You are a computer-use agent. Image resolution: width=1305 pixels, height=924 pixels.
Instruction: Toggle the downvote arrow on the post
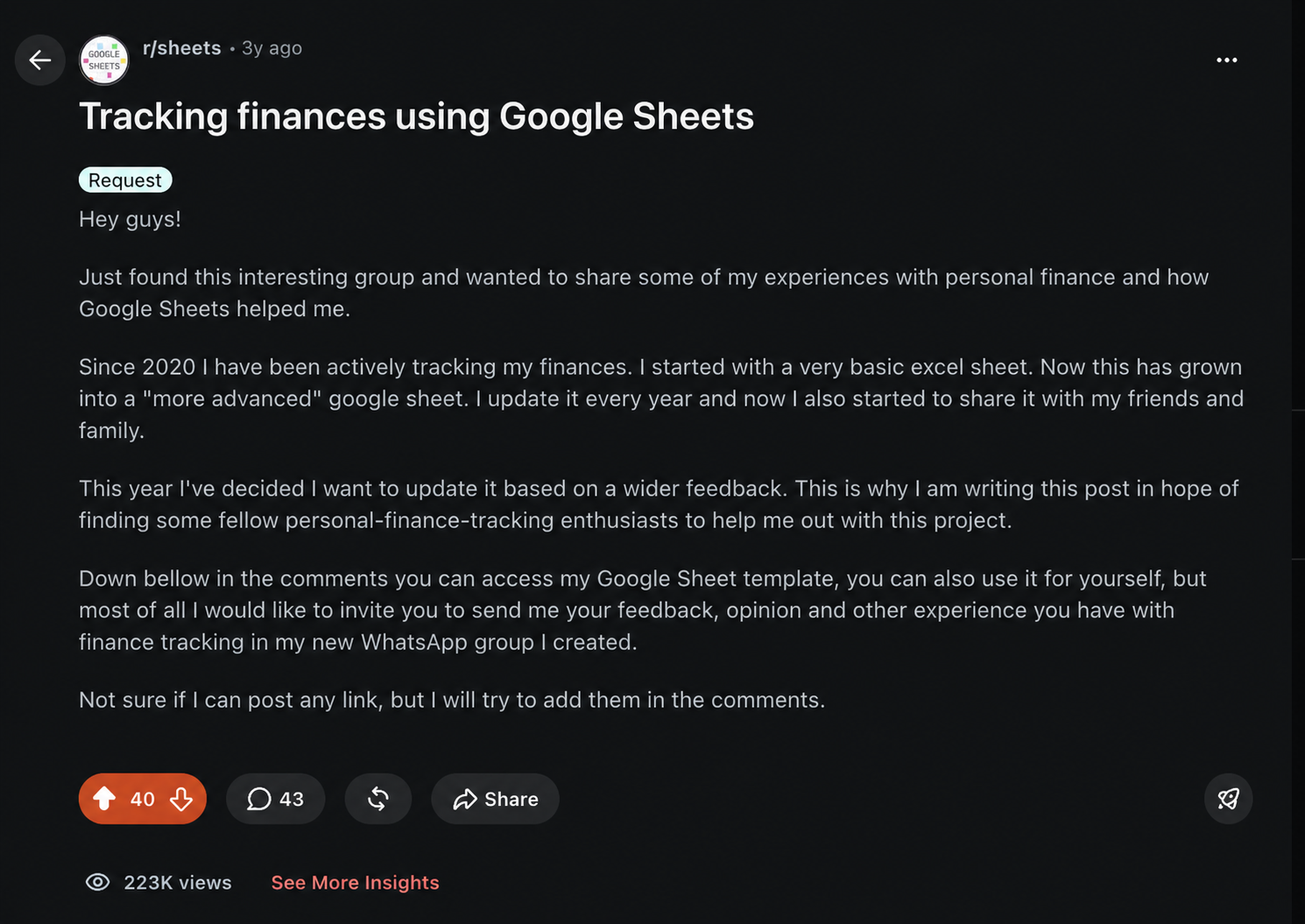[x=181, y=799]
